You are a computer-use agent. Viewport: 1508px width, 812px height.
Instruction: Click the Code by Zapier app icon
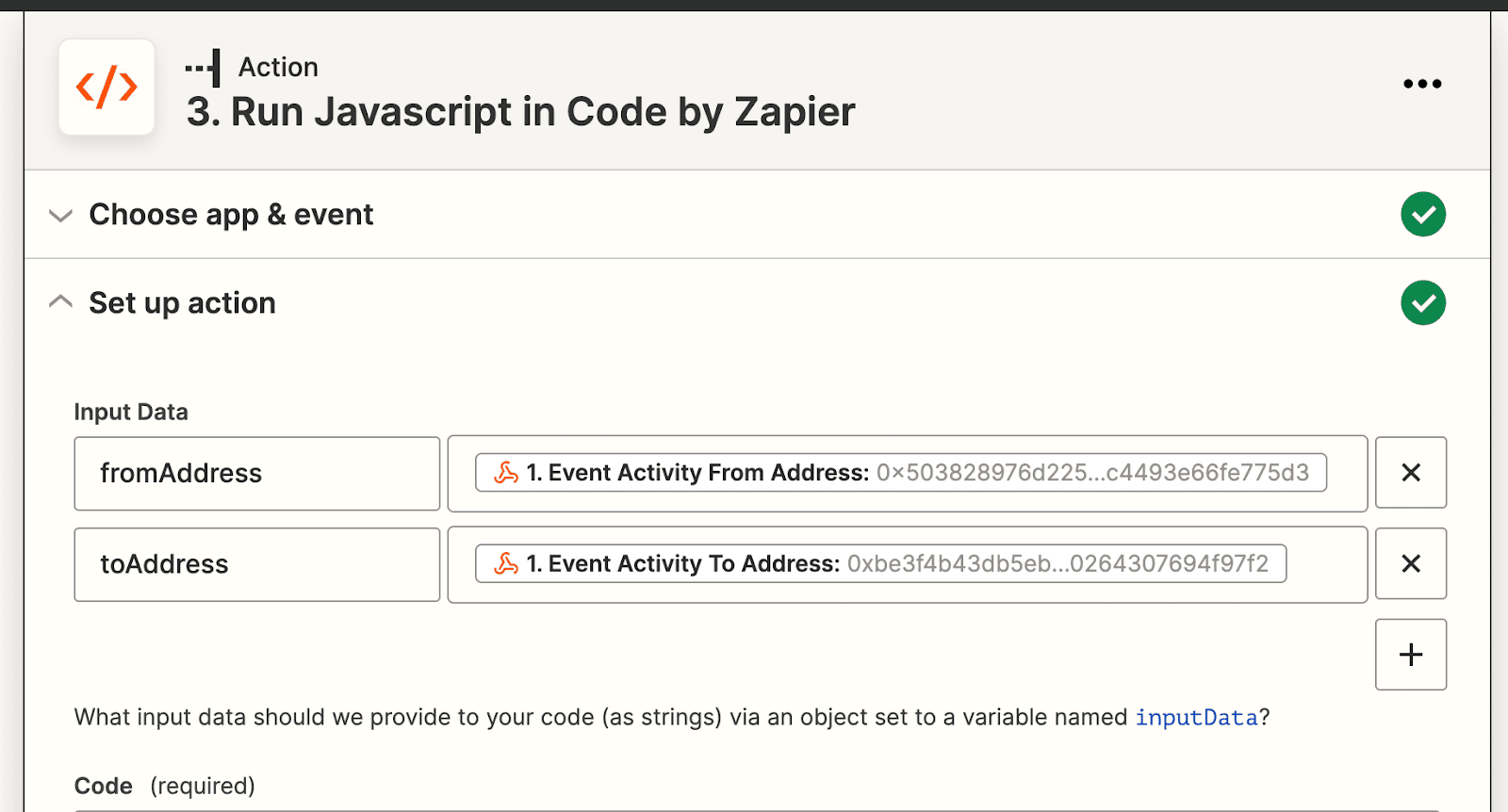[x=106, y=88]
